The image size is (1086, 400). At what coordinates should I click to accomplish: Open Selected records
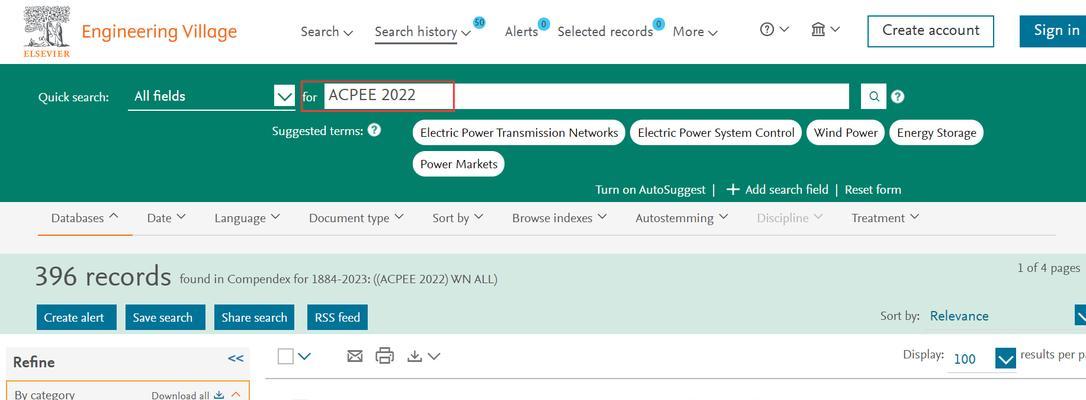(605, 32)
